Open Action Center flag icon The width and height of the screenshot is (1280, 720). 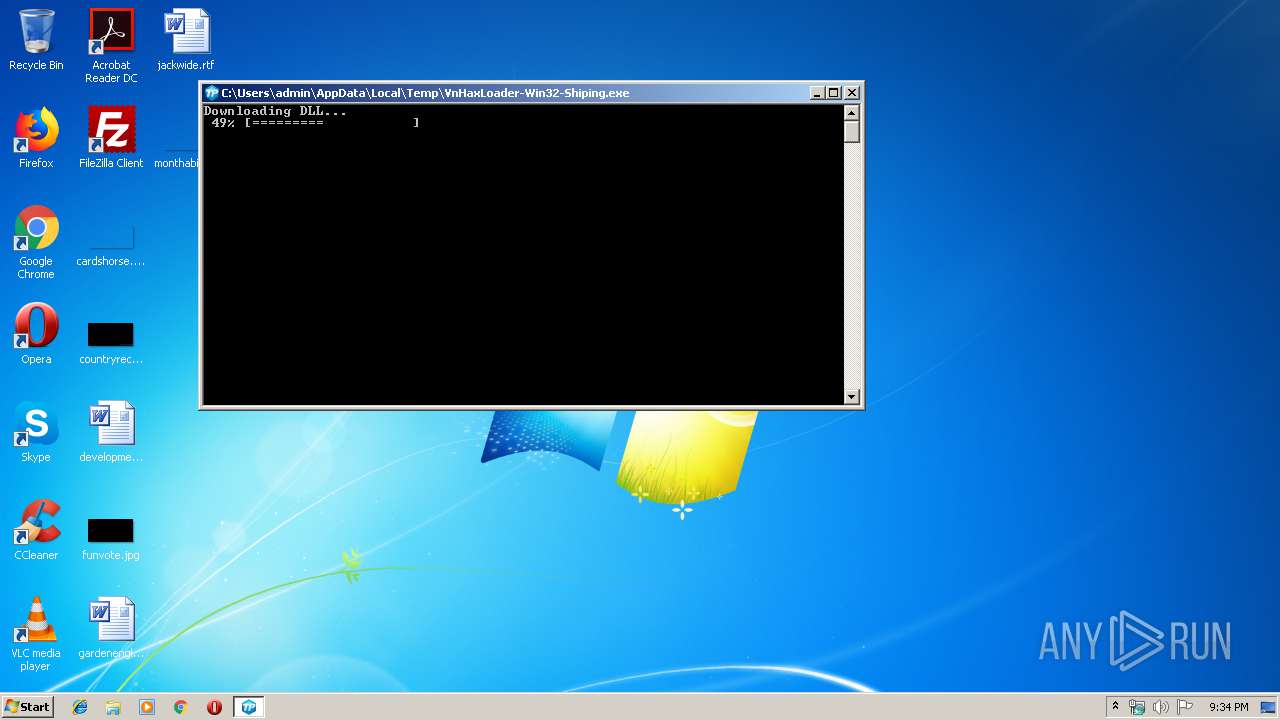[1185, 707]
